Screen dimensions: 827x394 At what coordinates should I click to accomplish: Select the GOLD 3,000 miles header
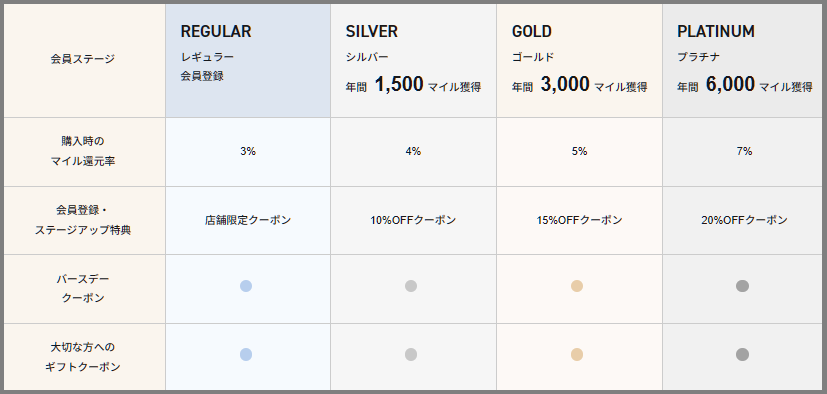[x=579, y=61]
